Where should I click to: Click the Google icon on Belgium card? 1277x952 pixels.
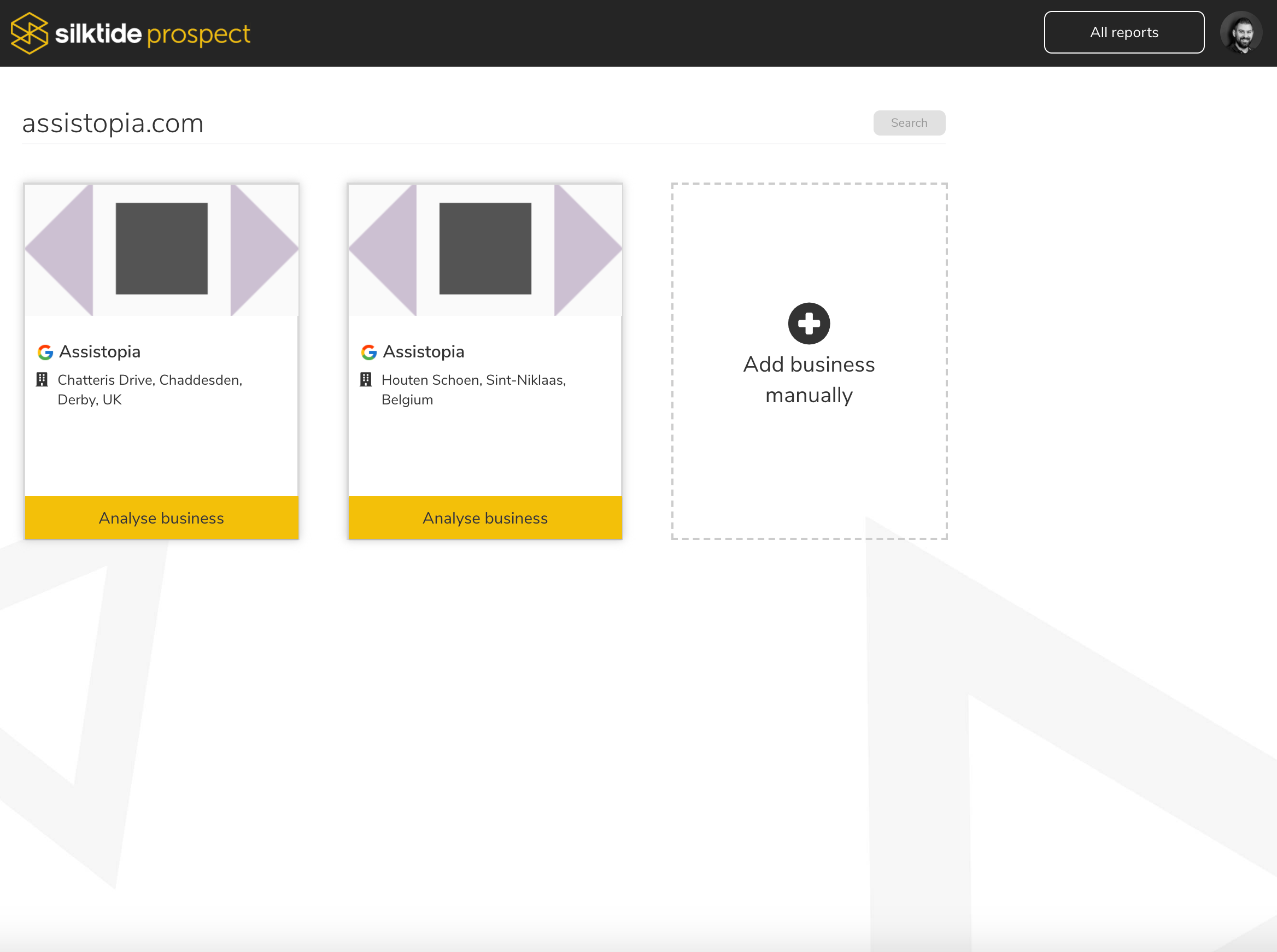coord(369,352)
